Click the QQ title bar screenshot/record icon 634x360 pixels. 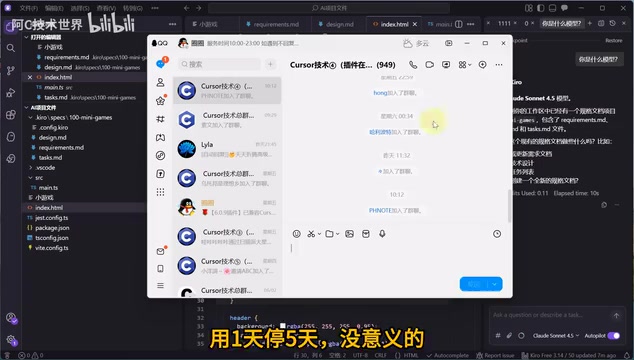pos(448,43)
